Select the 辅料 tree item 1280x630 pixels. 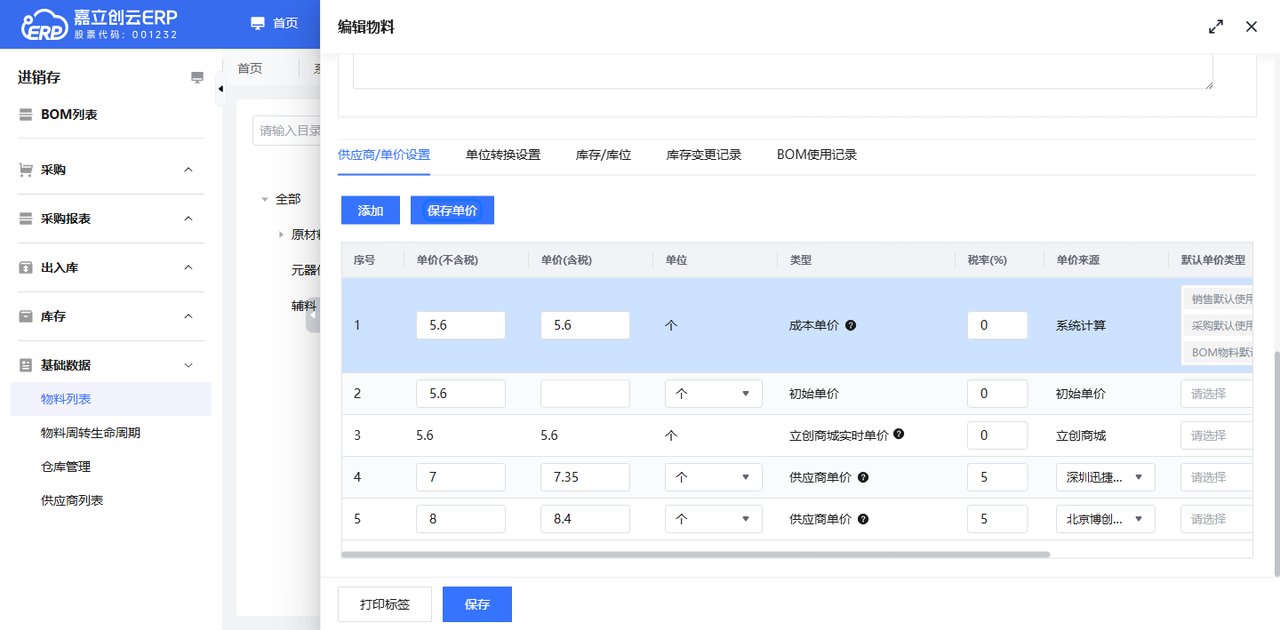(304, 306)
